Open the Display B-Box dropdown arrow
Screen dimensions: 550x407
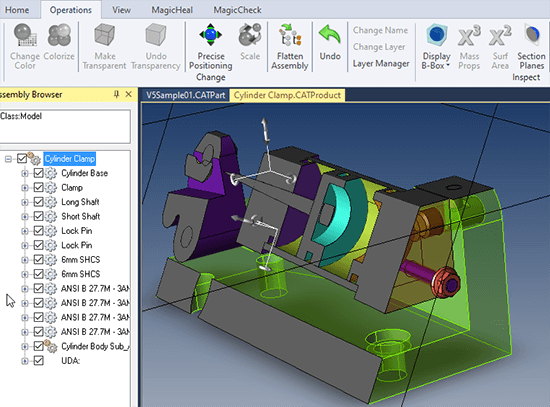(x=448, y=65)
